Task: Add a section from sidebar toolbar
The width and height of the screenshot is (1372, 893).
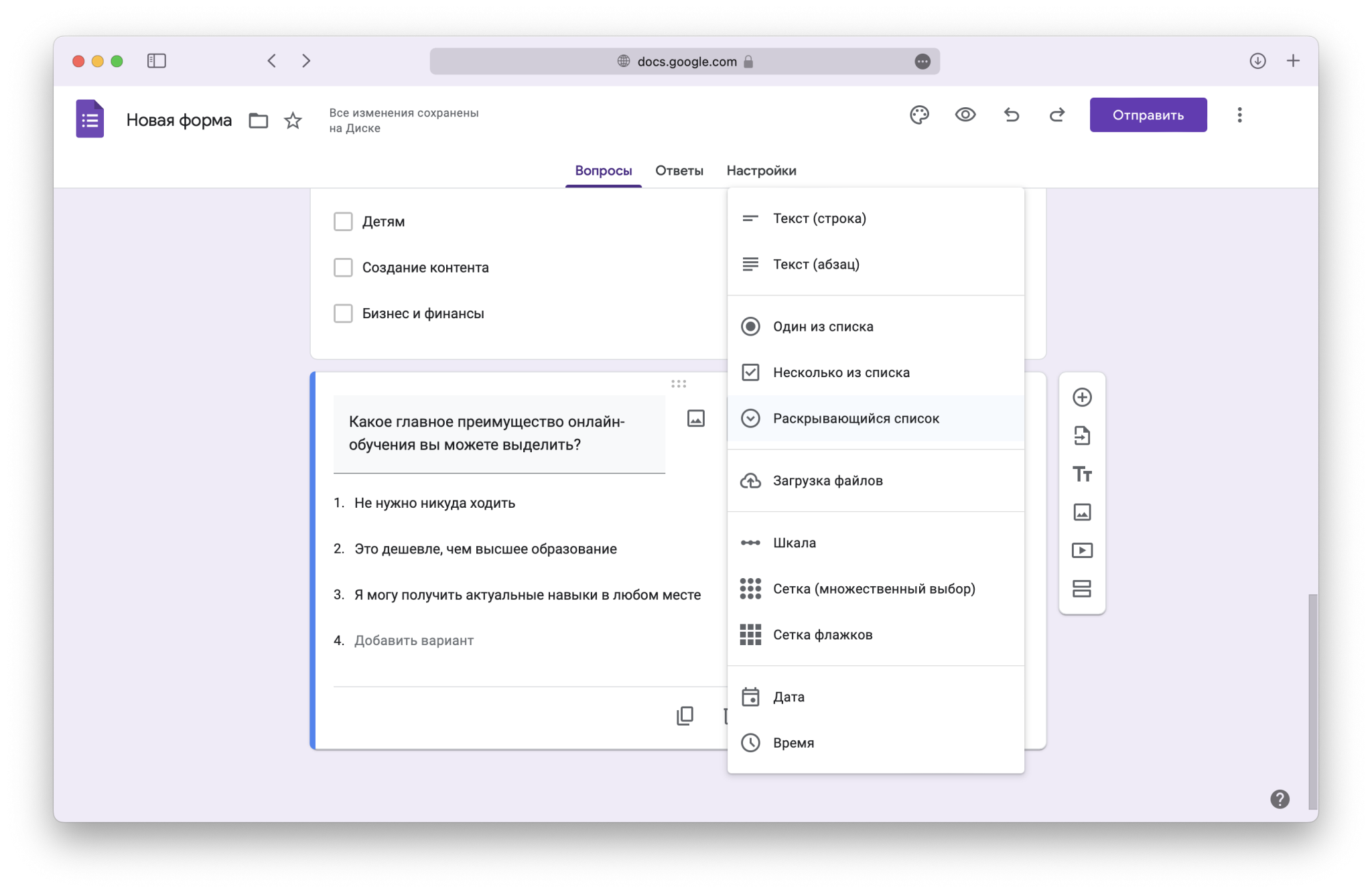Action: (1082, 589)
